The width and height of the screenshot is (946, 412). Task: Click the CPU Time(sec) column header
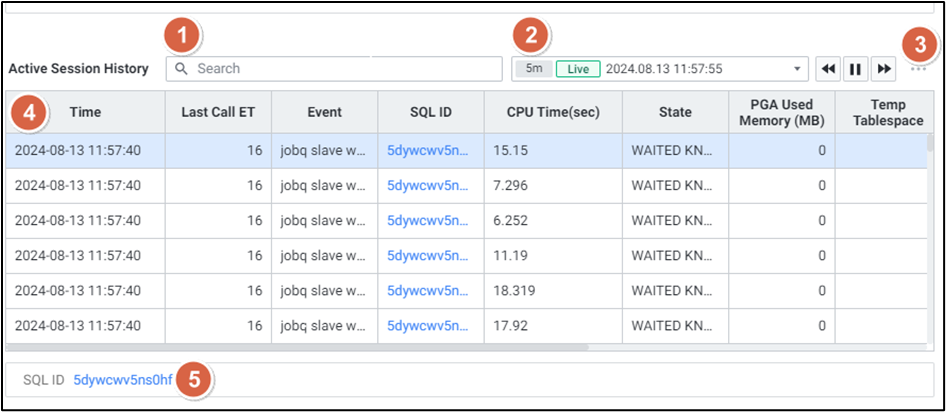[553, 112]
